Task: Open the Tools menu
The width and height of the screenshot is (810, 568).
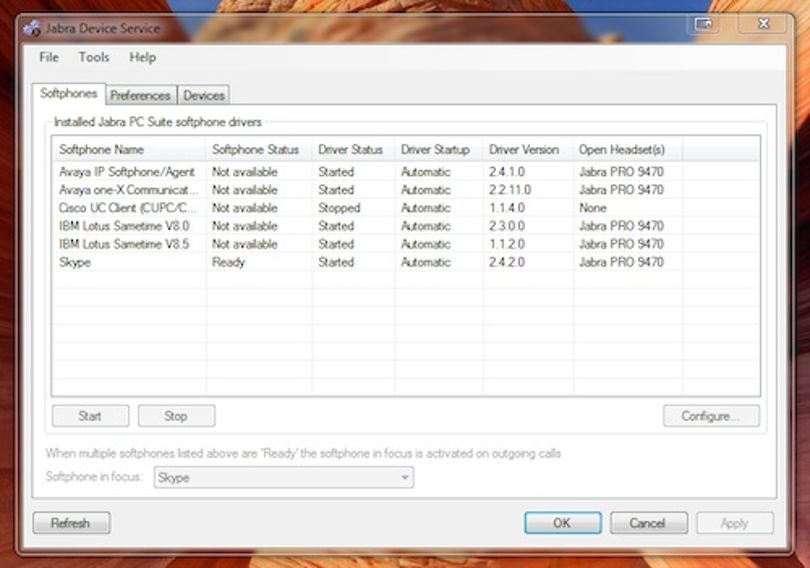Action: tap(94, 57)
